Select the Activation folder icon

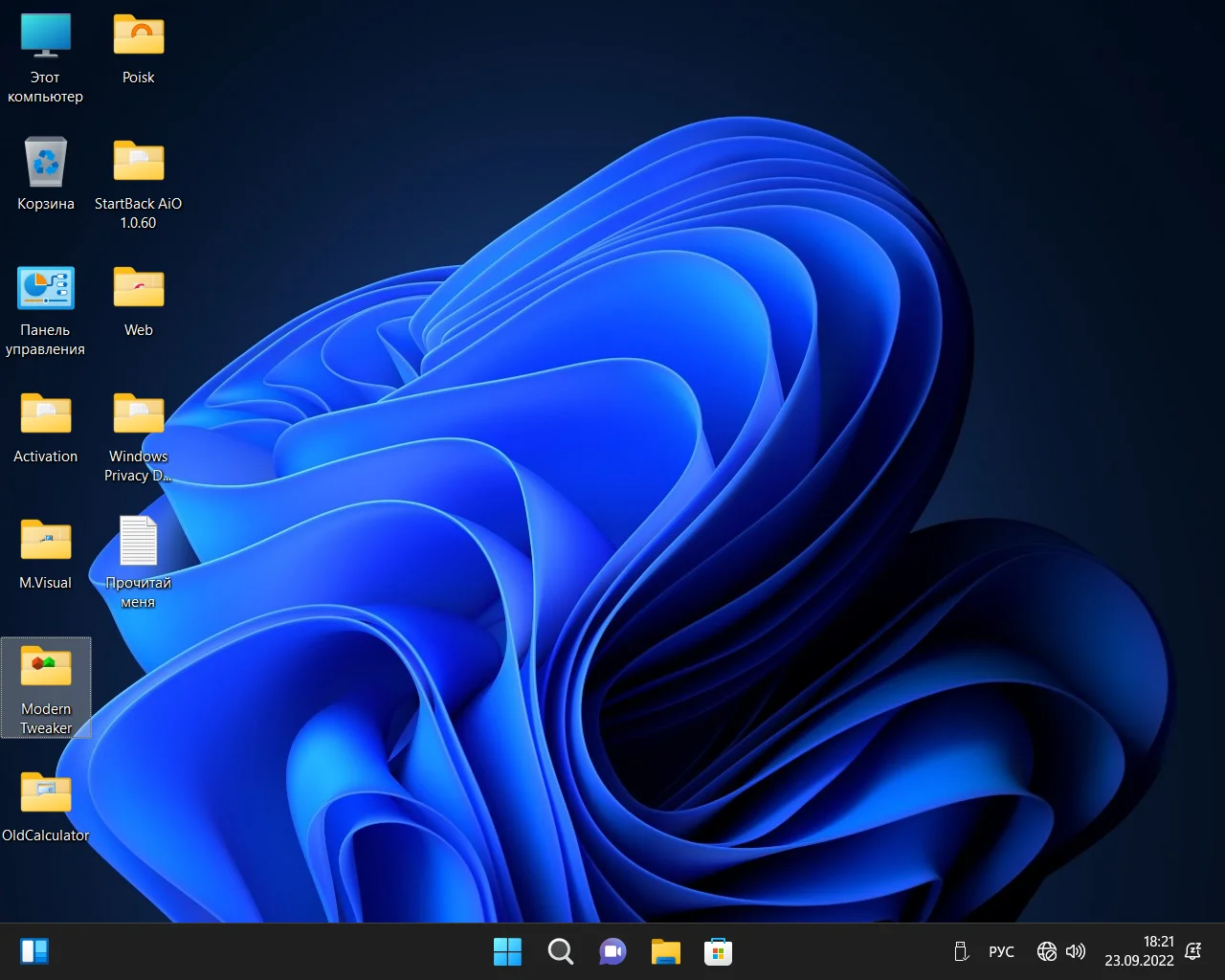click(45, 415)
